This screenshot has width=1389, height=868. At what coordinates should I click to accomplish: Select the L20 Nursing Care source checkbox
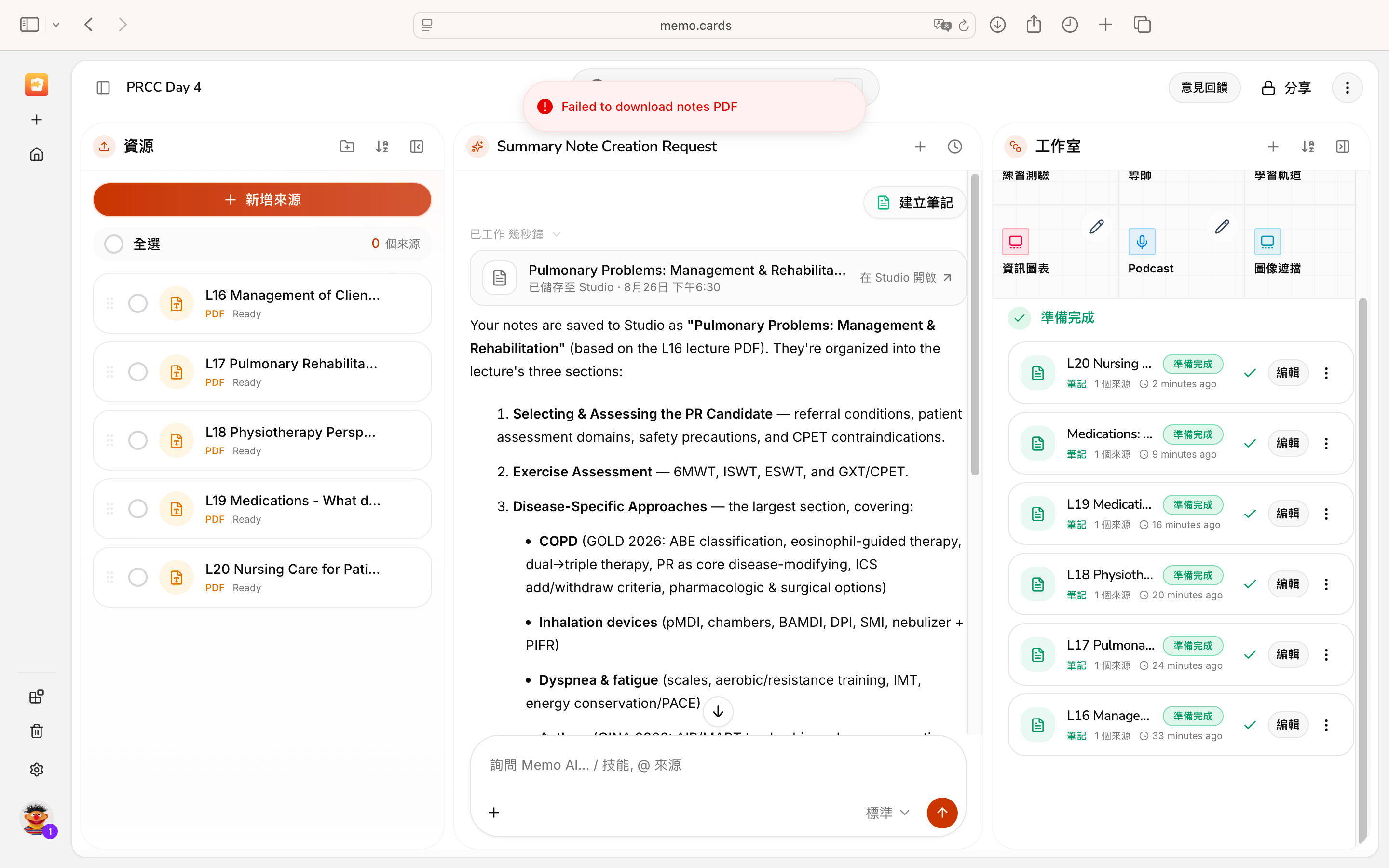click(138, 577)
